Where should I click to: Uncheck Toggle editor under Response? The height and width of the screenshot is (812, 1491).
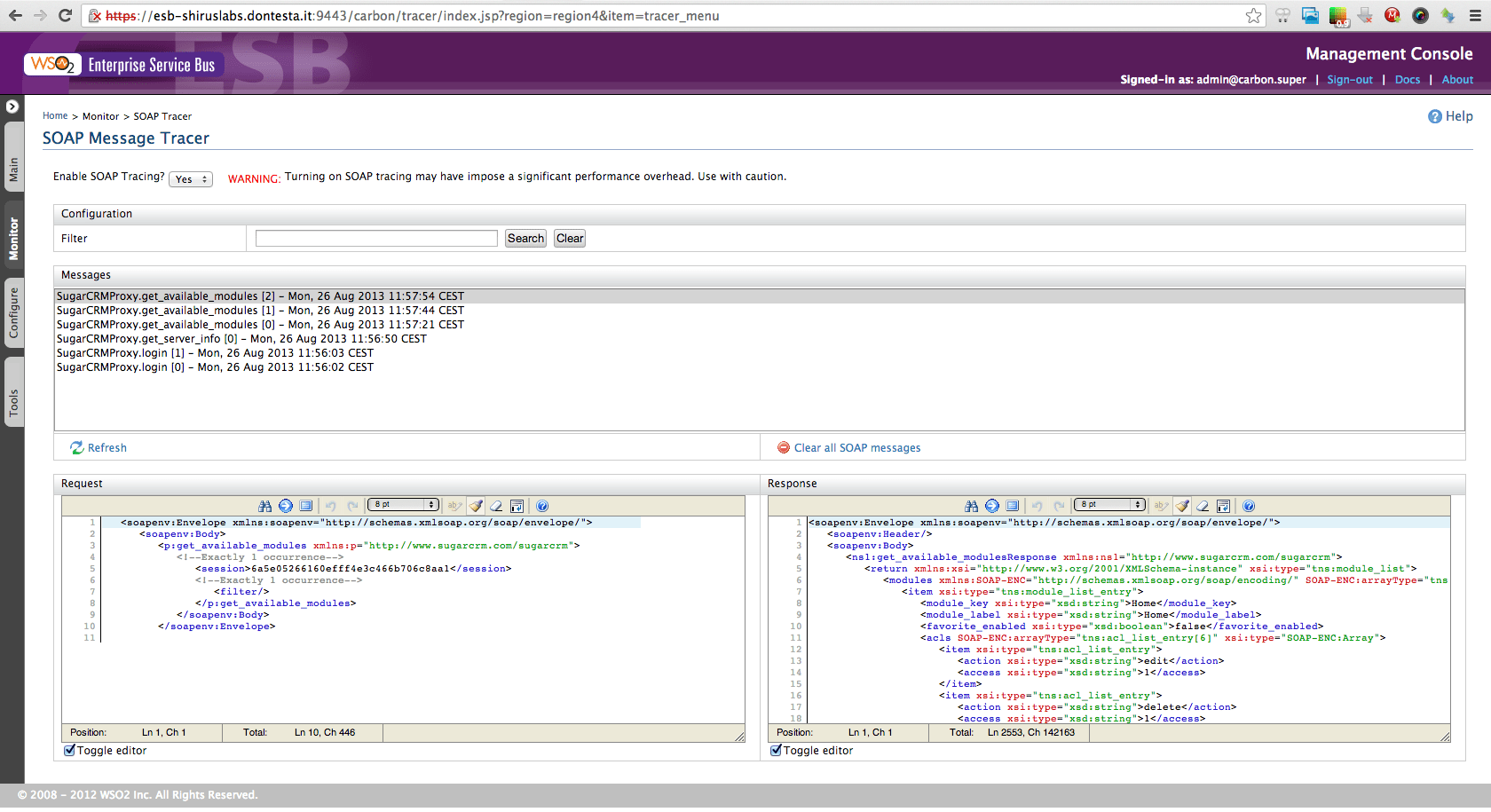tap(776, 751)
